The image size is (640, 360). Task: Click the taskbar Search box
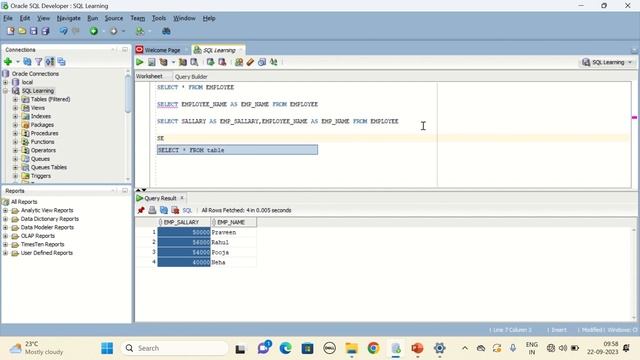point(174,348)
